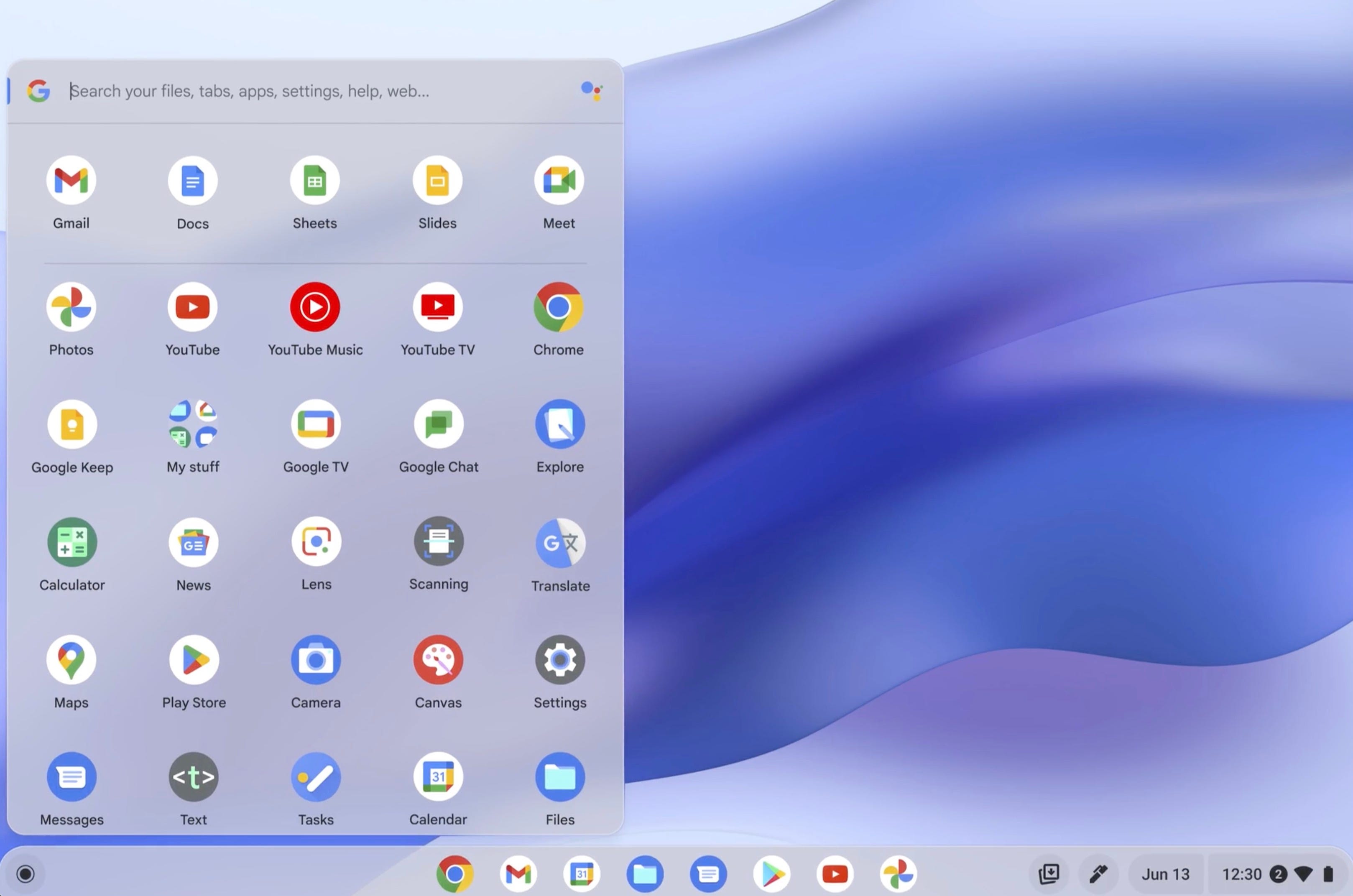Launch Messages from the launcher grid
1353x896 pixels.
pos(72,777)
